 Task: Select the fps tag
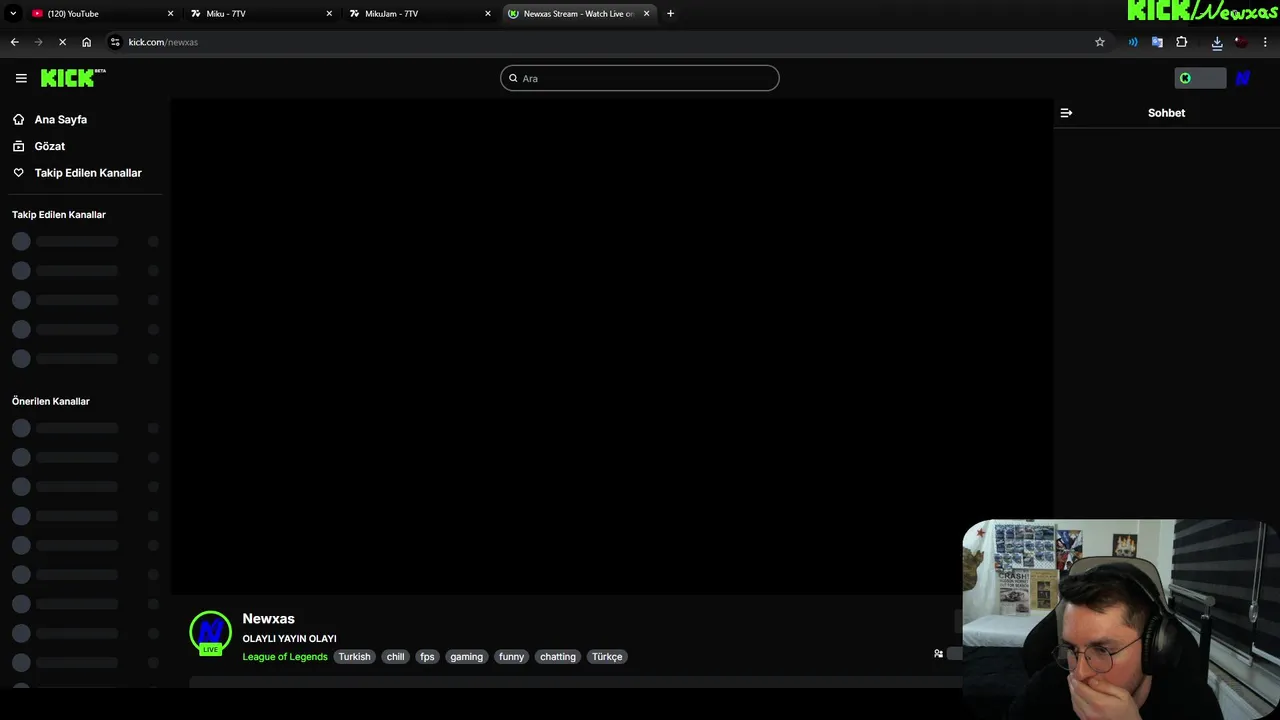pyautogui.click(x=427, y=657)
